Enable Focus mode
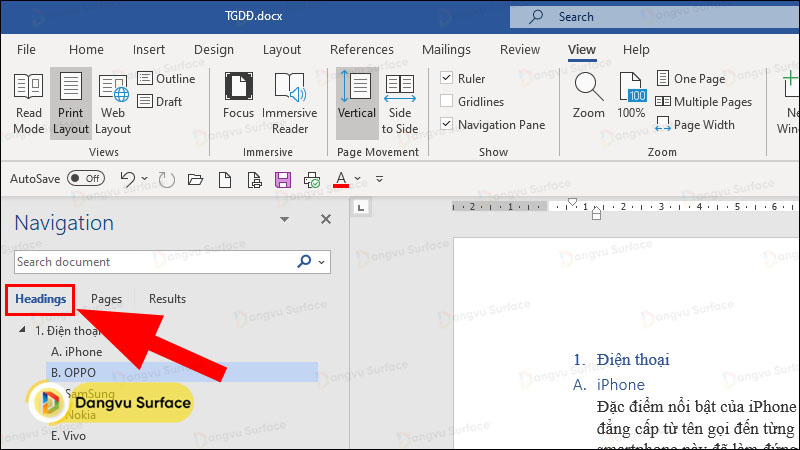Viewport: 800px width, 450px height. click(x=238, y=96)
